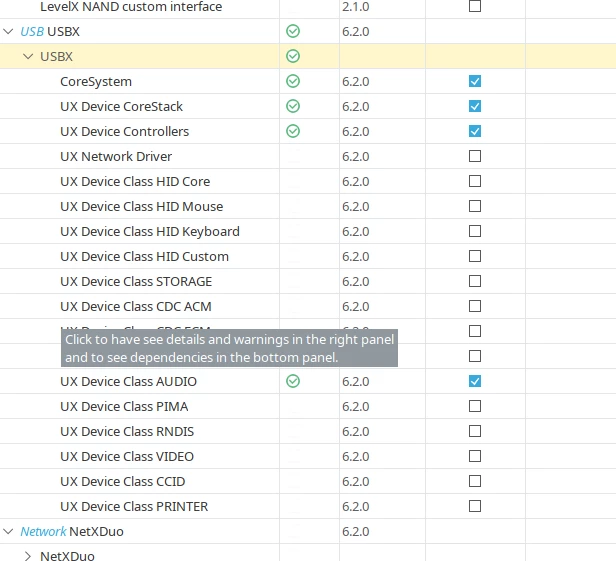Click green status icon on highlighted USBX row

[x=293, y=56]
